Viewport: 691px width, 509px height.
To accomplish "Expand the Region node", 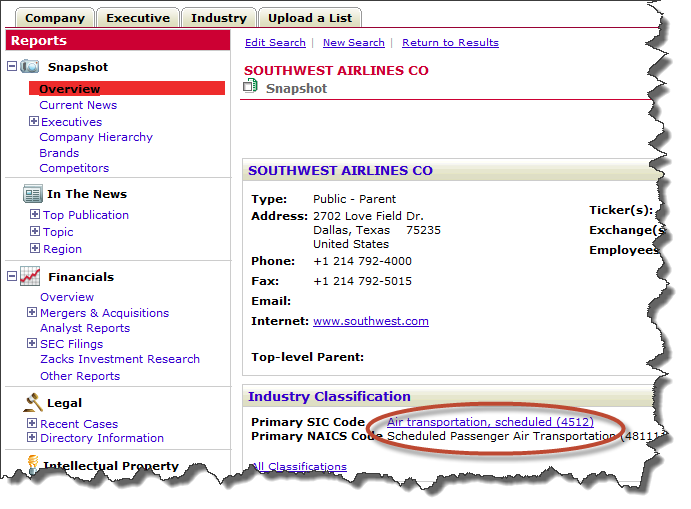I will pyautogui.click(x=35, y=248).
